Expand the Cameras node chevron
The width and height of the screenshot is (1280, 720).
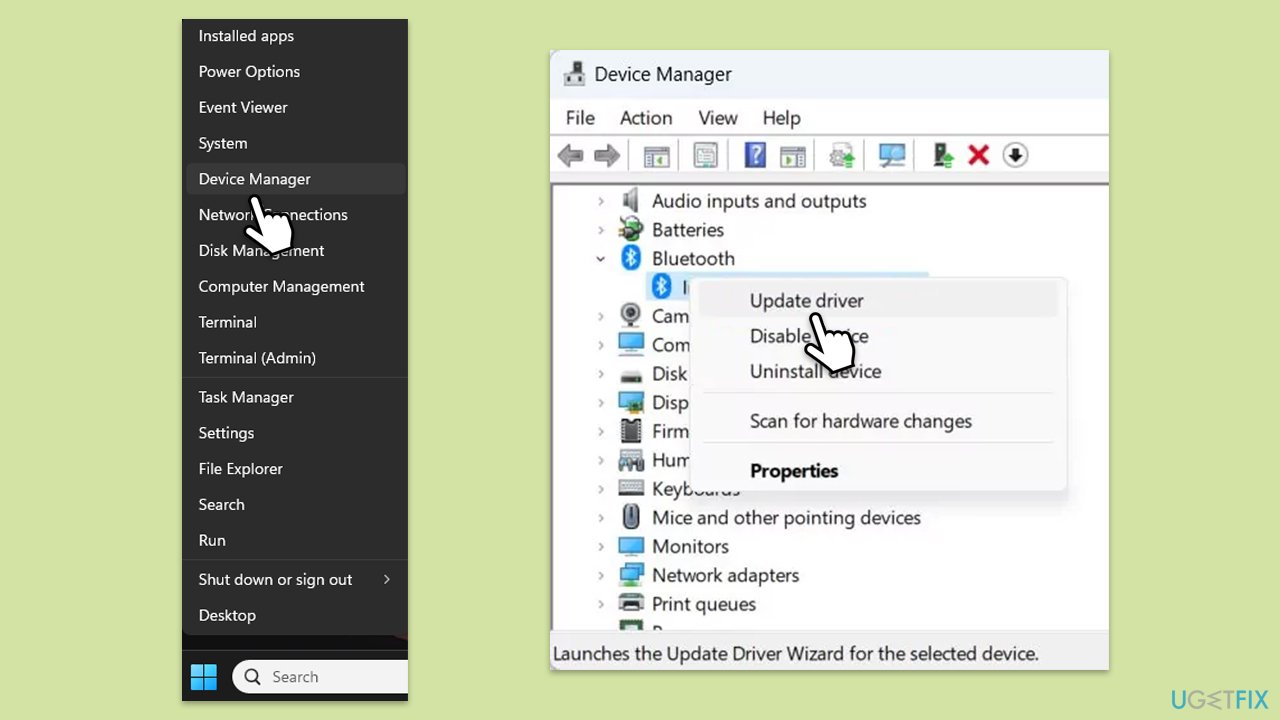click(x=601, y=316)
